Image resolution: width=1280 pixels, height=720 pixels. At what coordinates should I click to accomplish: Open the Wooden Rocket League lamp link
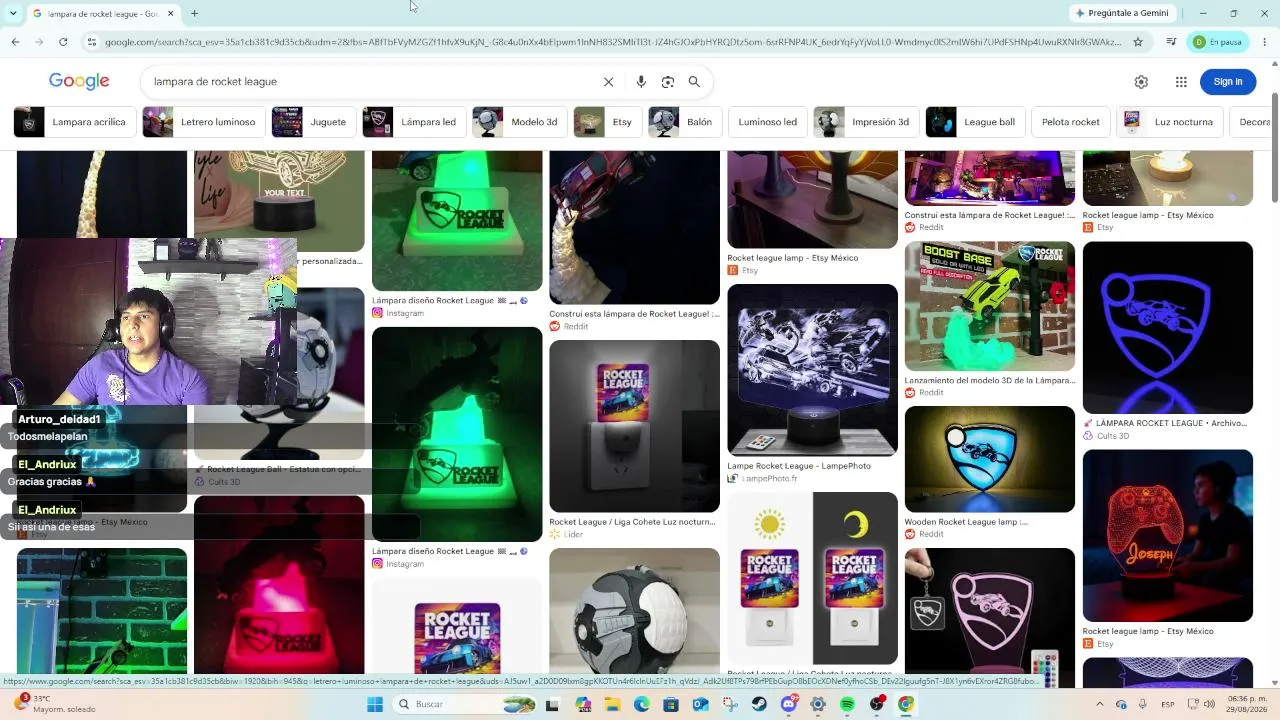click(x=966, y=522)
